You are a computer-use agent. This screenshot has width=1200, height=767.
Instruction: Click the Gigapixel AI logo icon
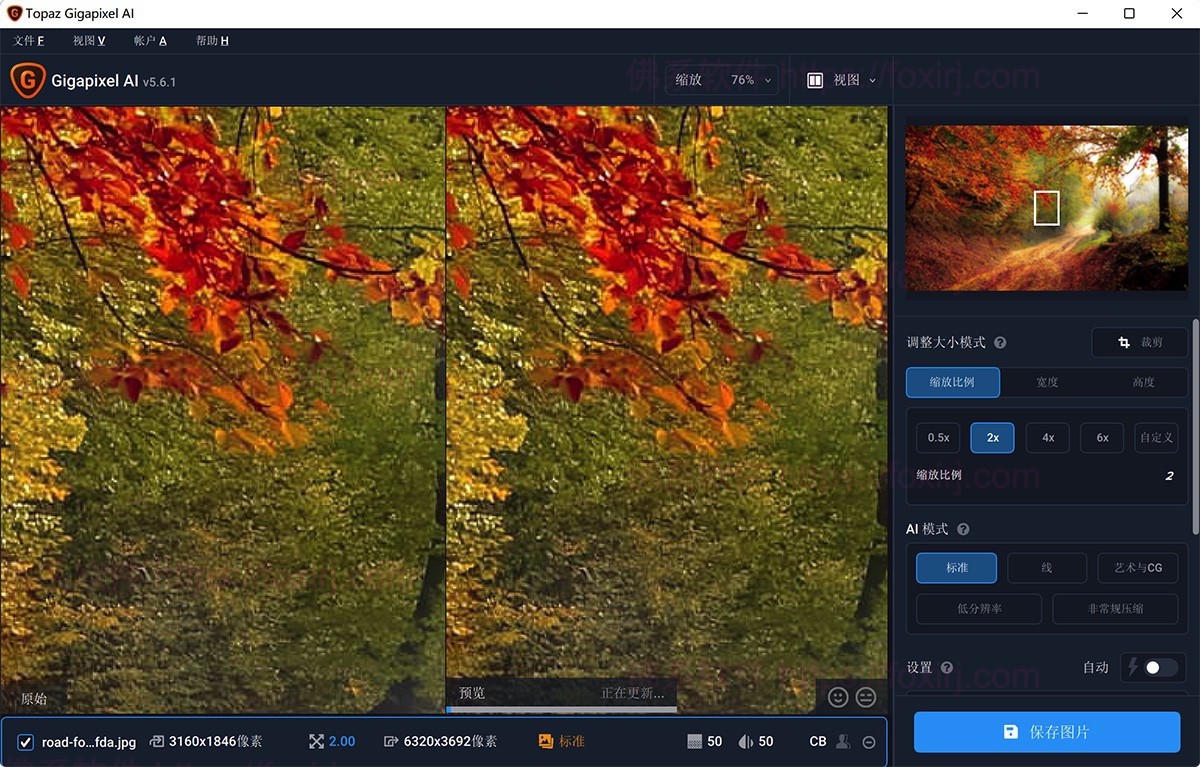[x=27, y=80]
